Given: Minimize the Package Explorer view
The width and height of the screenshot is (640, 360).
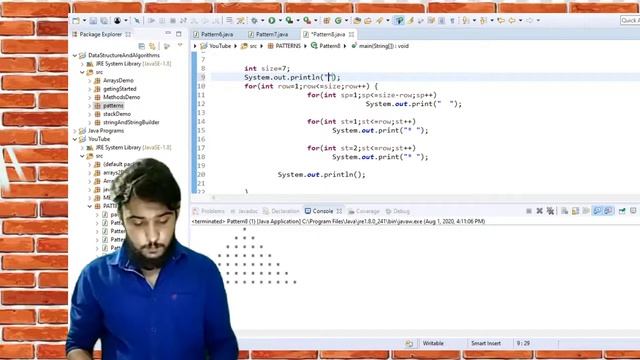Looking at the screenshot, I should (168, 33).
